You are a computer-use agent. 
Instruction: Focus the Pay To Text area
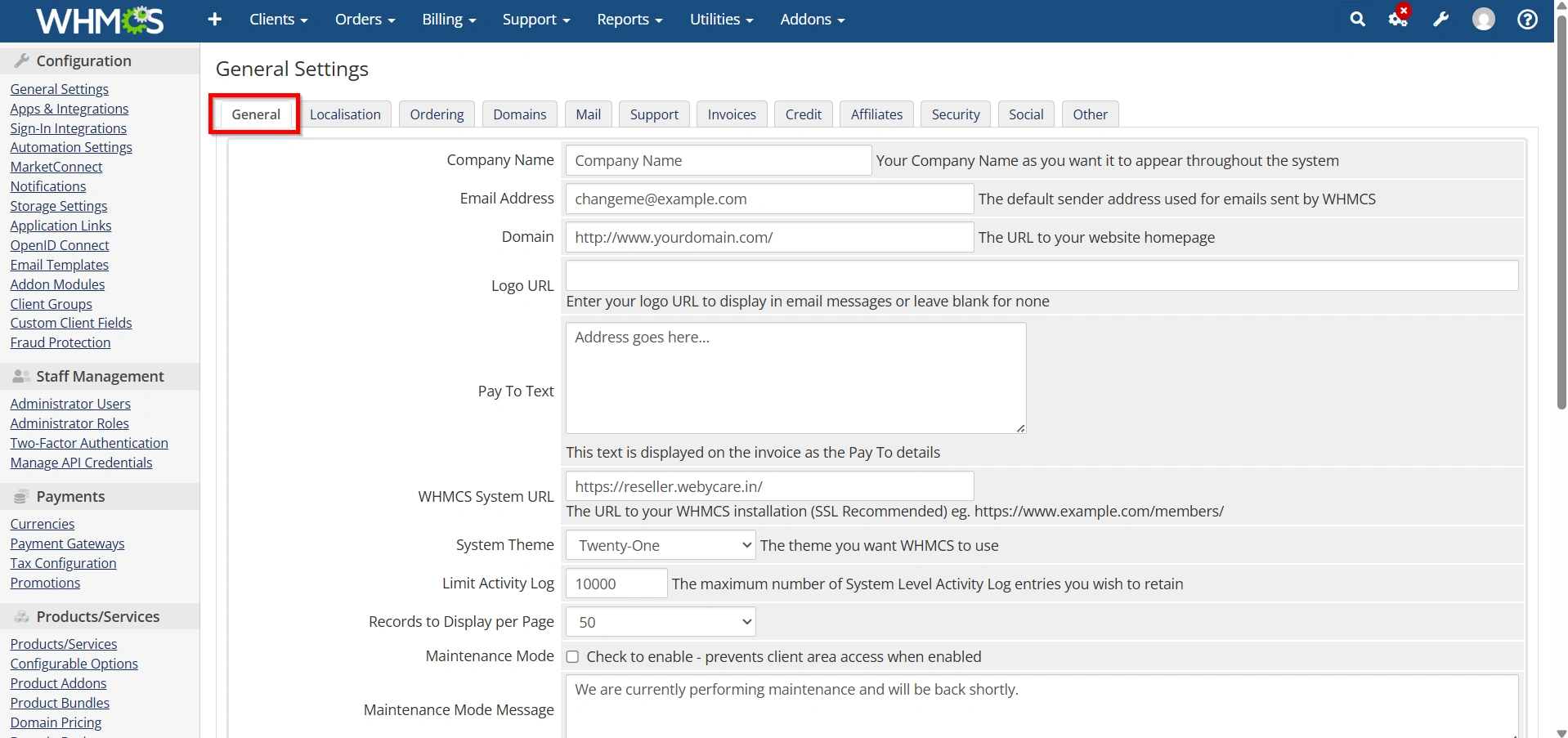point(795,378)
